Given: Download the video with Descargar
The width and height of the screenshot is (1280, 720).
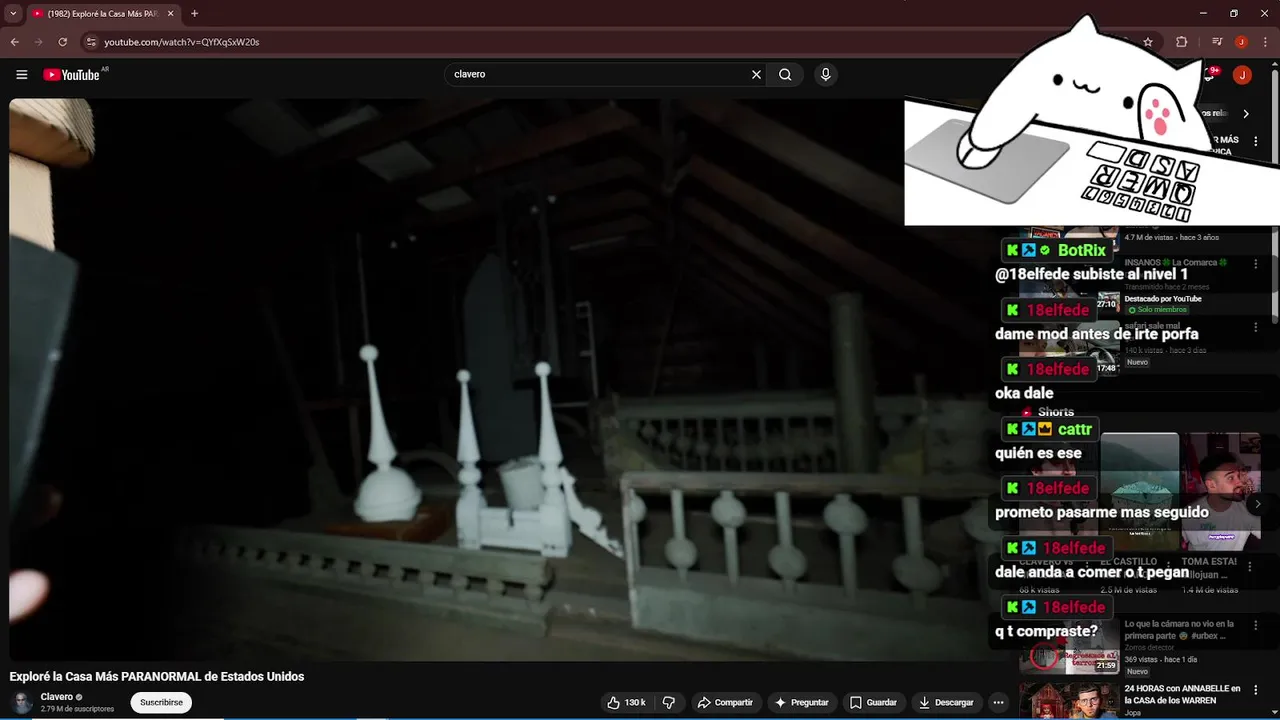Looking at the screenshot, I should [x=946, y=702].
